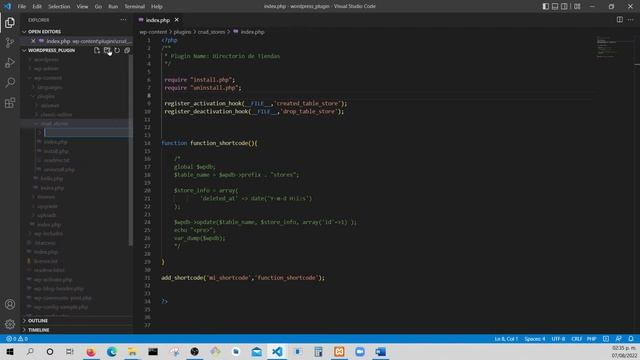Screen dimensions: 640x360
Task: Open File Explorer from the taskbar
Action: point(132,351)
